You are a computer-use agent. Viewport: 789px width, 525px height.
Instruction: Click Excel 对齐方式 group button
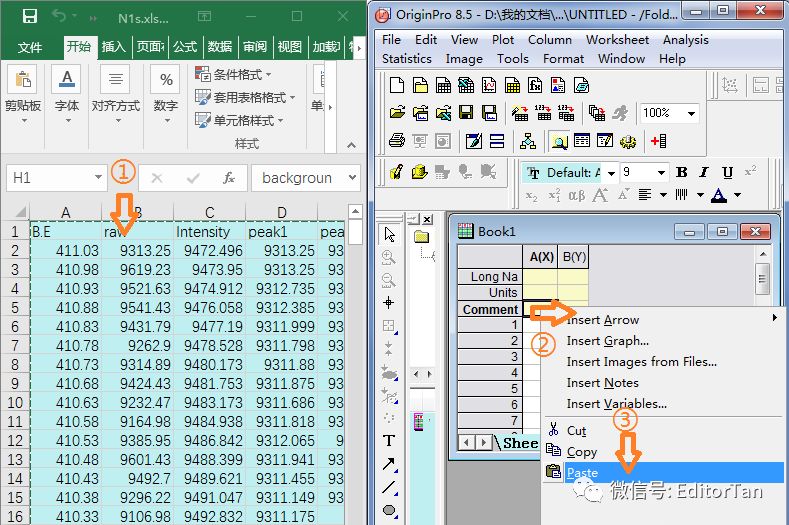coord(116,96)
